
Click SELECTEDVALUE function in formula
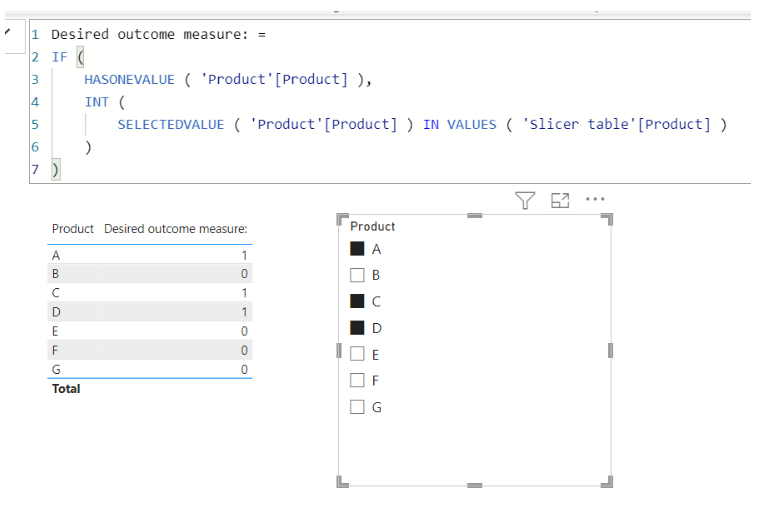pyautogui.click(x=171, y=124)
